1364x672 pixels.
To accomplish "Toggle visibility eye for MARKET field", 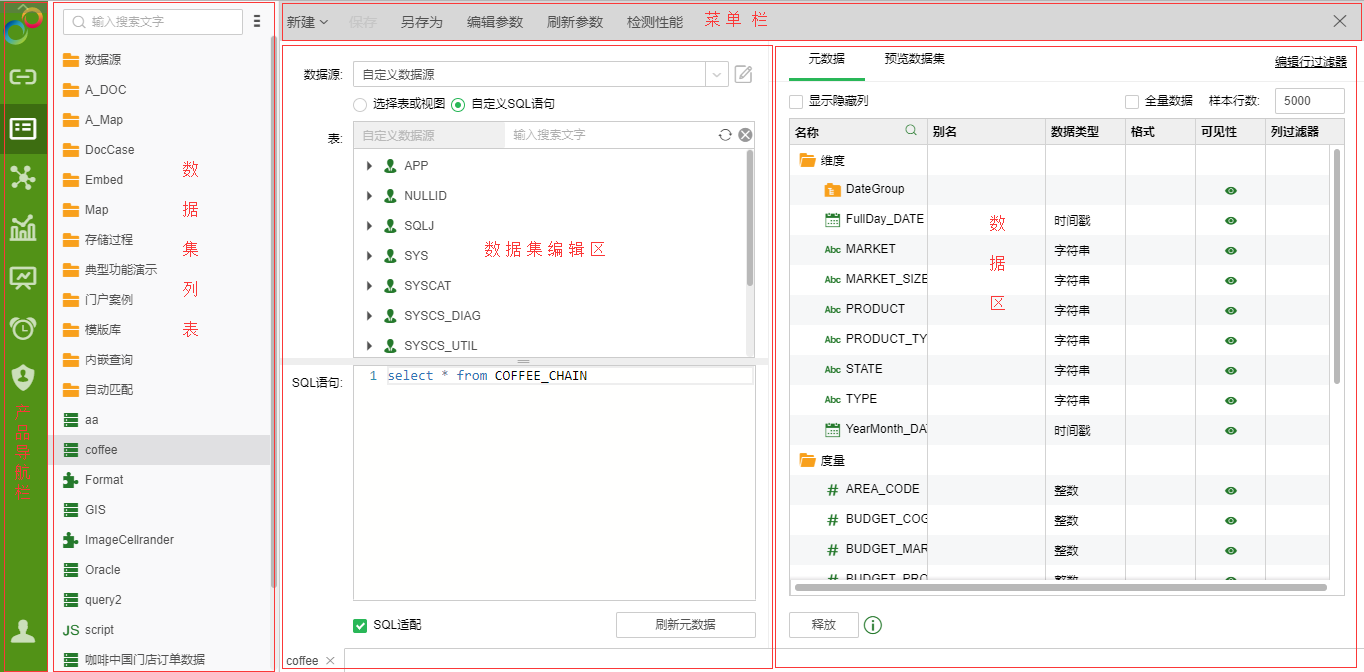I will point(1231,250).
